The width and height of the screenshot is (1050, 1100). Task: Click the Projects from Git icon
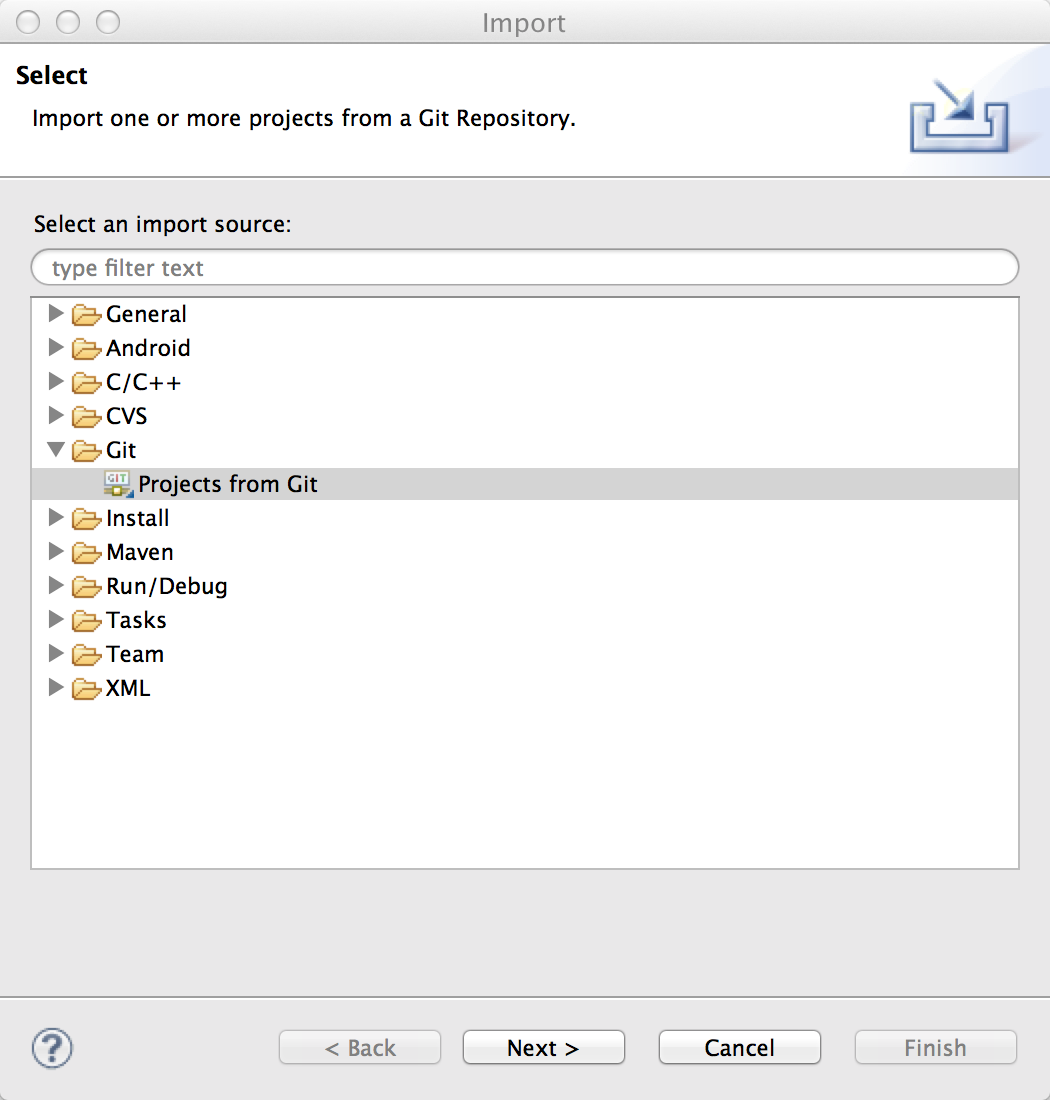[x=118, y=485]
